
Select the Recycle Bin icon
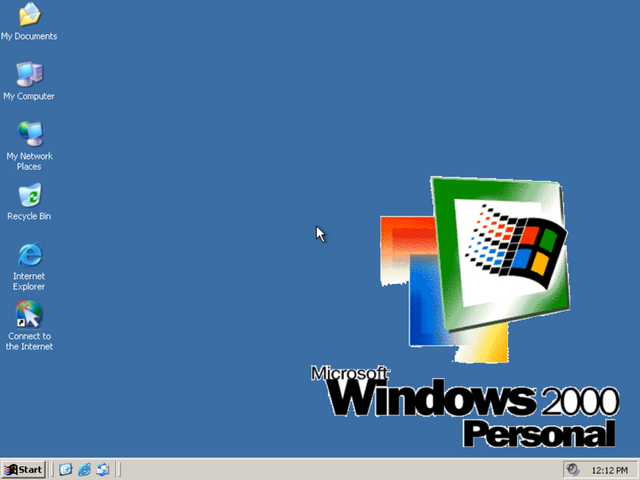(29, 202)
